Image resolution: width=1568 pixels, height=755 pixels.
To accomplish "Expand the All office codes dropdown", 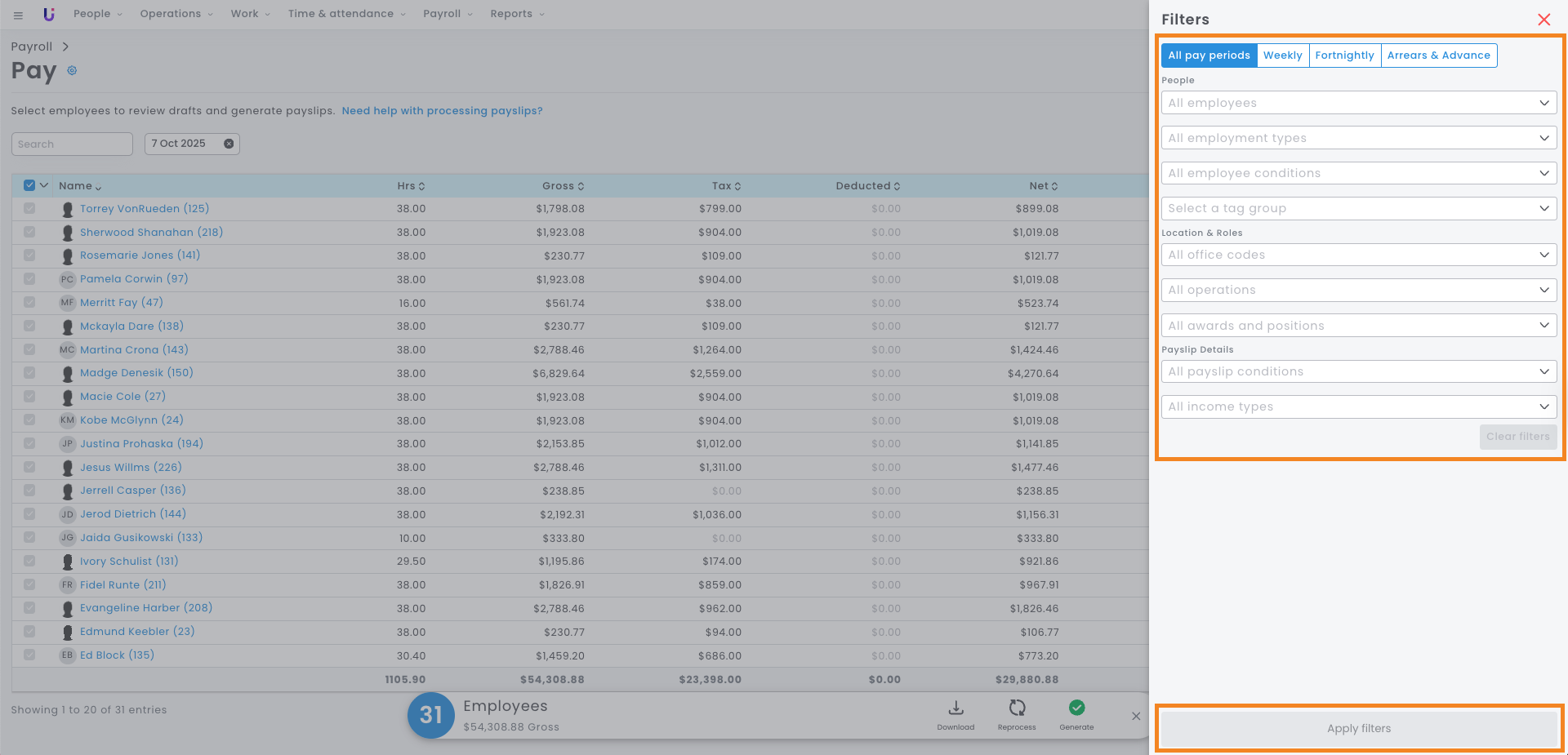I will pyautogui.click(x=1358, y=255).
